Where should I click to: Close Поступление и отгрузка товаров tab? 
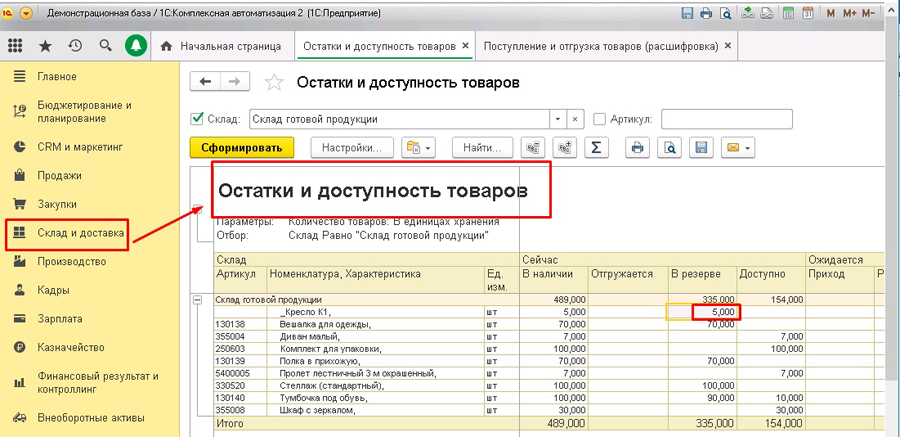click(x=728, y=46)
